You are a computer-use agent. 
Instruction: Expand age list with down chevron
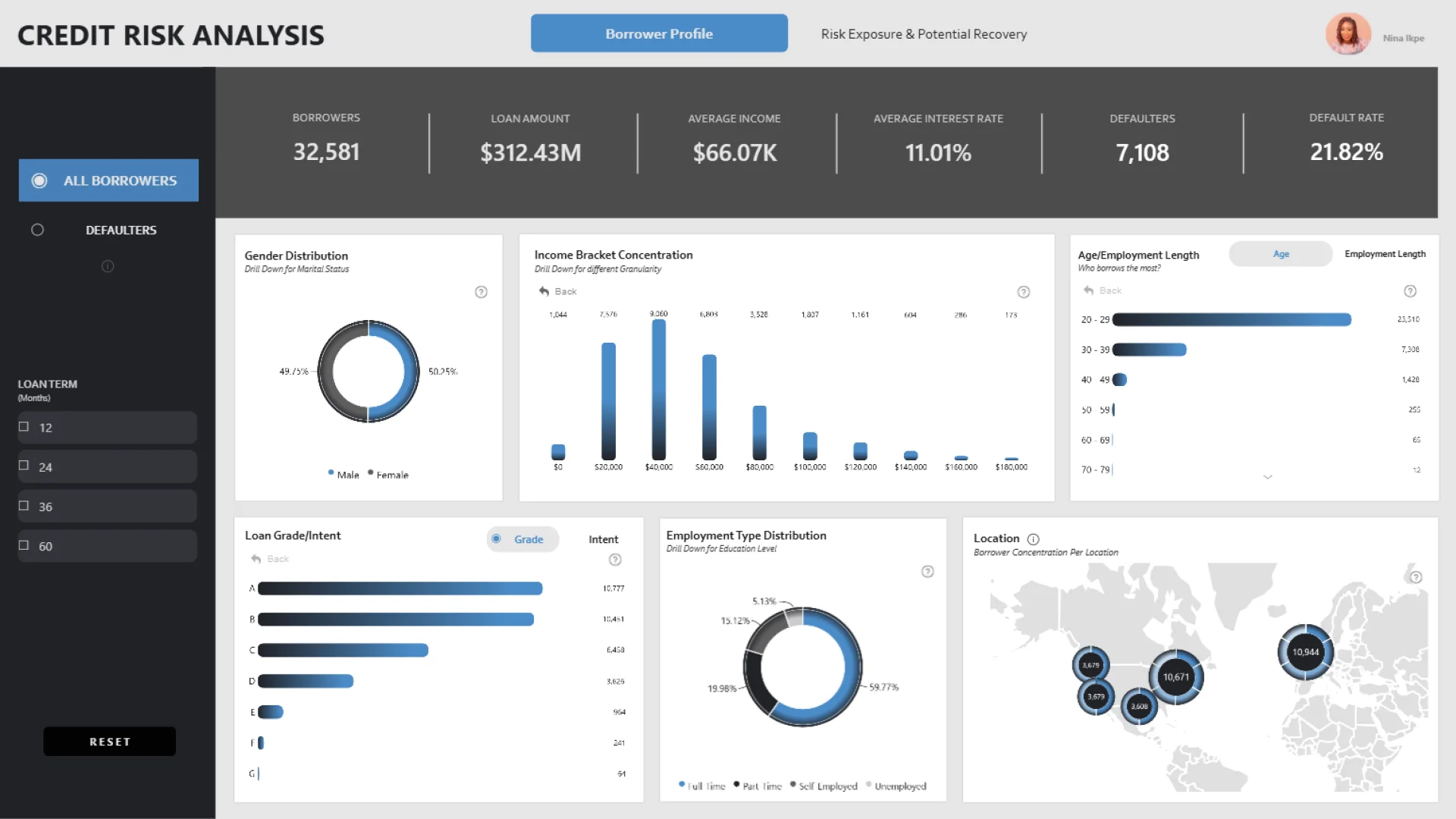(1267, 477)
